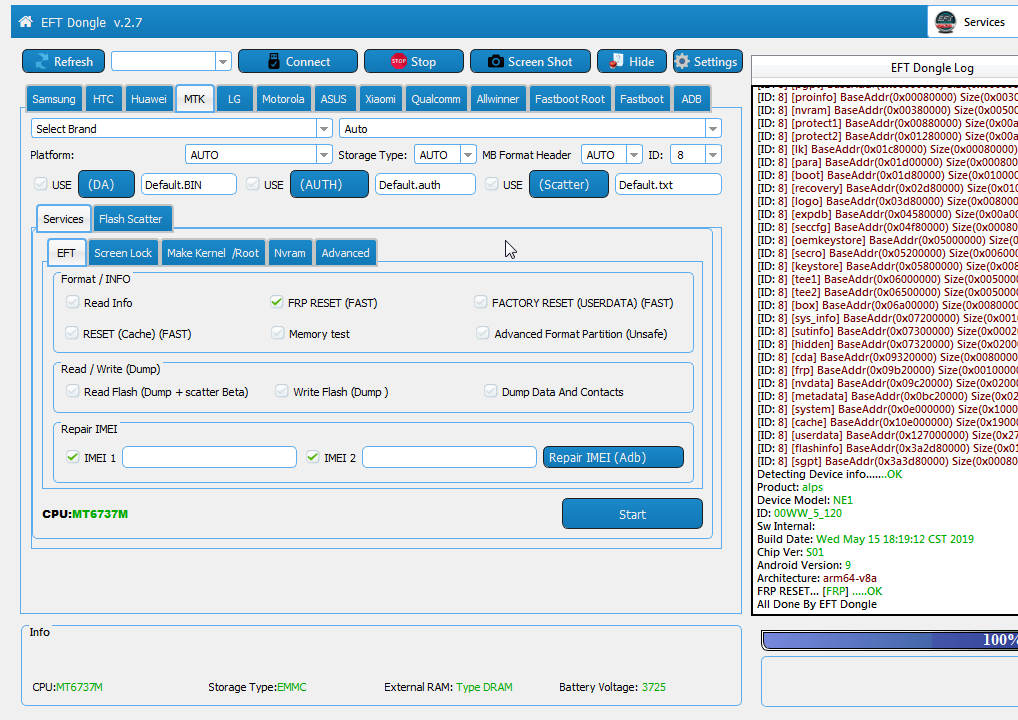Toggle the USE checkbox beside DA button
The image size is (1018, 720).
click(x=40, y=184)
